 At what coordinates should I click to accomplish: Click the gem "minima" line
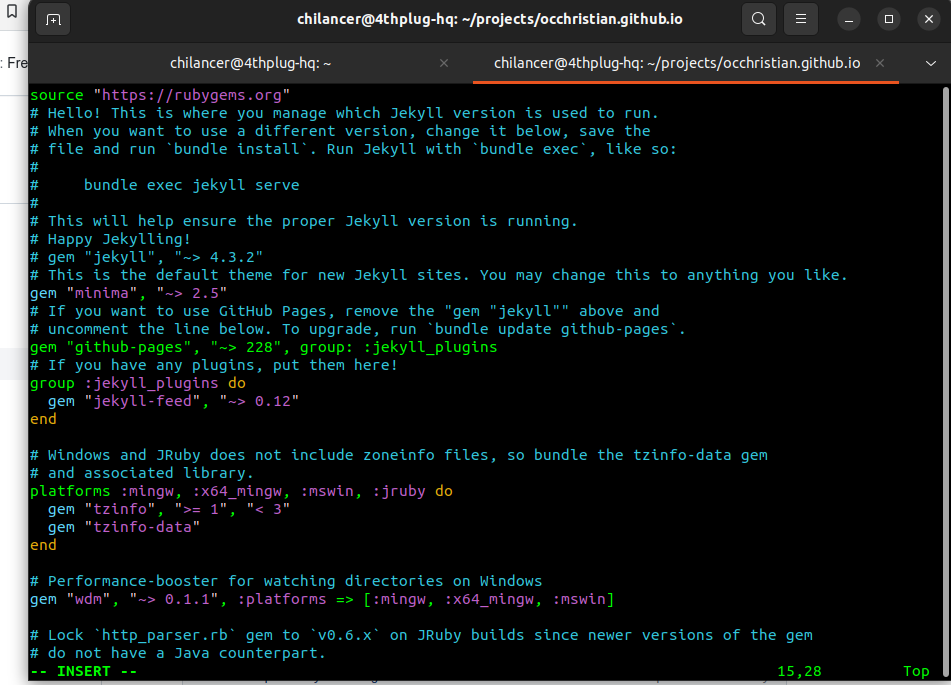tap(129, 293)
